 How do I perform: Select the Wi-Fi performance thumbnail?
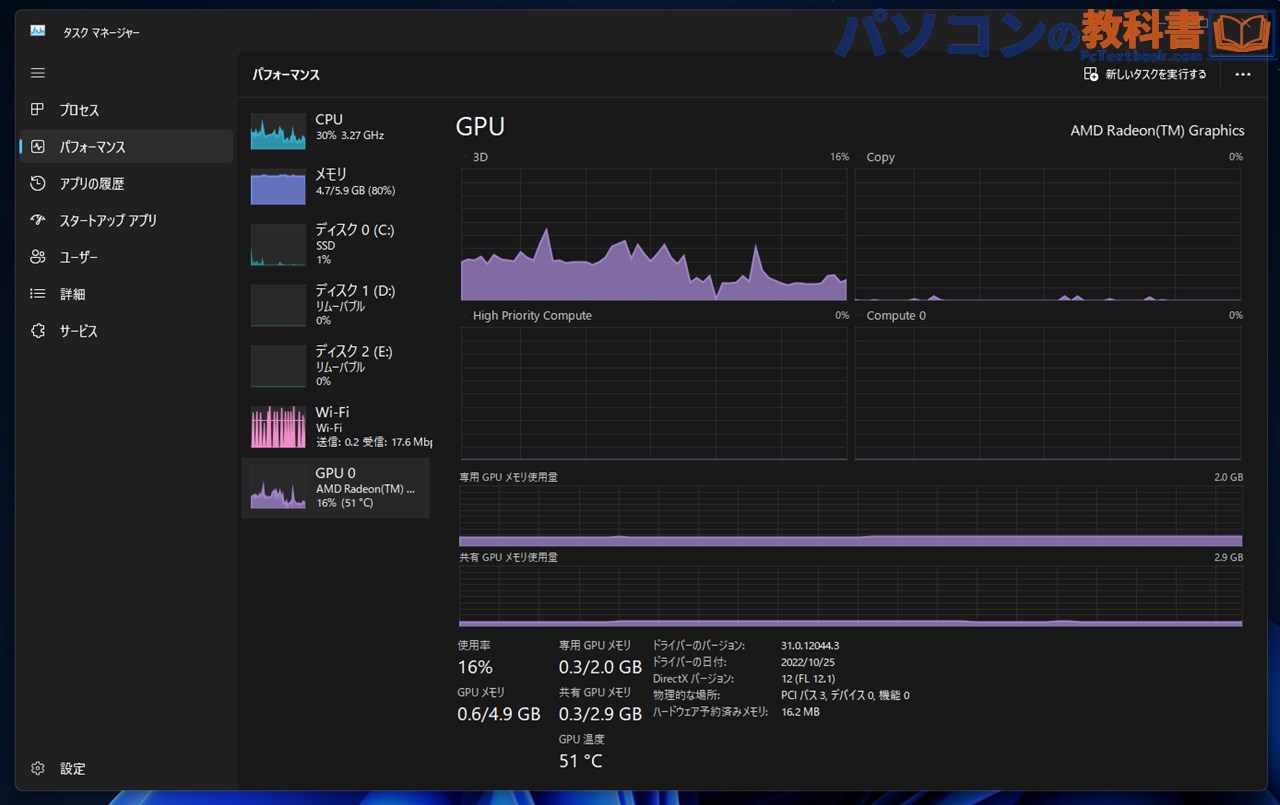[x=335, y=427]
